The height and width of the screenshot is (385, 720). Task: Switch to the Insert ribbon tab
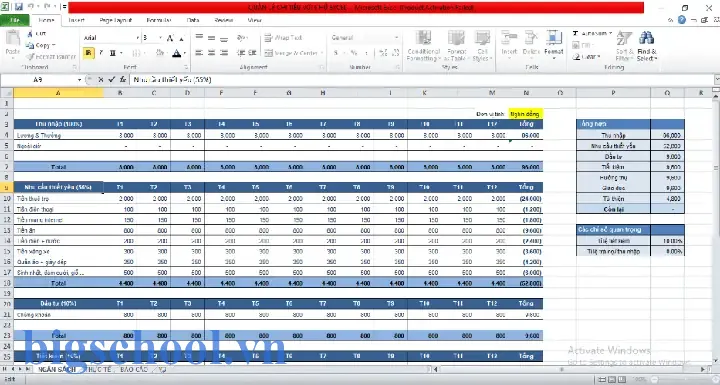pos(76,20)
